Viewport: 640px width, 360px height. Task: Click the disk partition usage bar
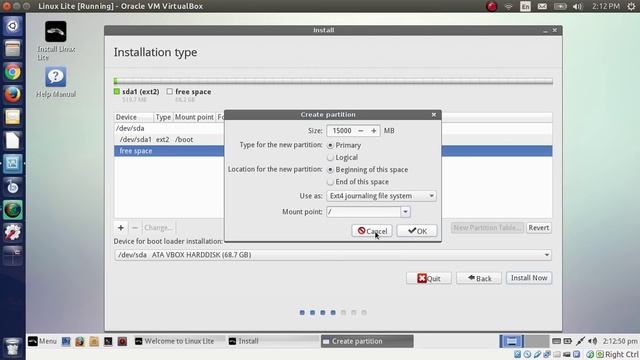click(333, 81)
